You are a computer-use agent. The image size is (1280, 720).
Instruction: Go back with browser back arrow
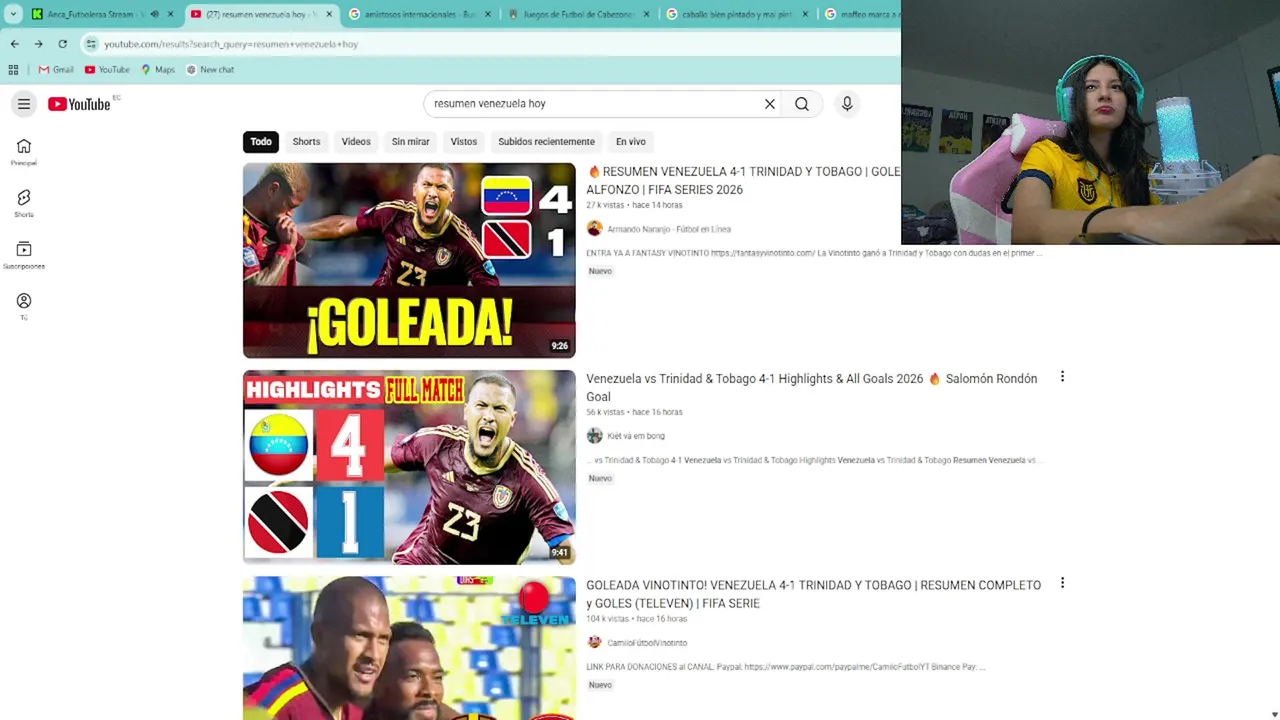[x=14, y=44]
